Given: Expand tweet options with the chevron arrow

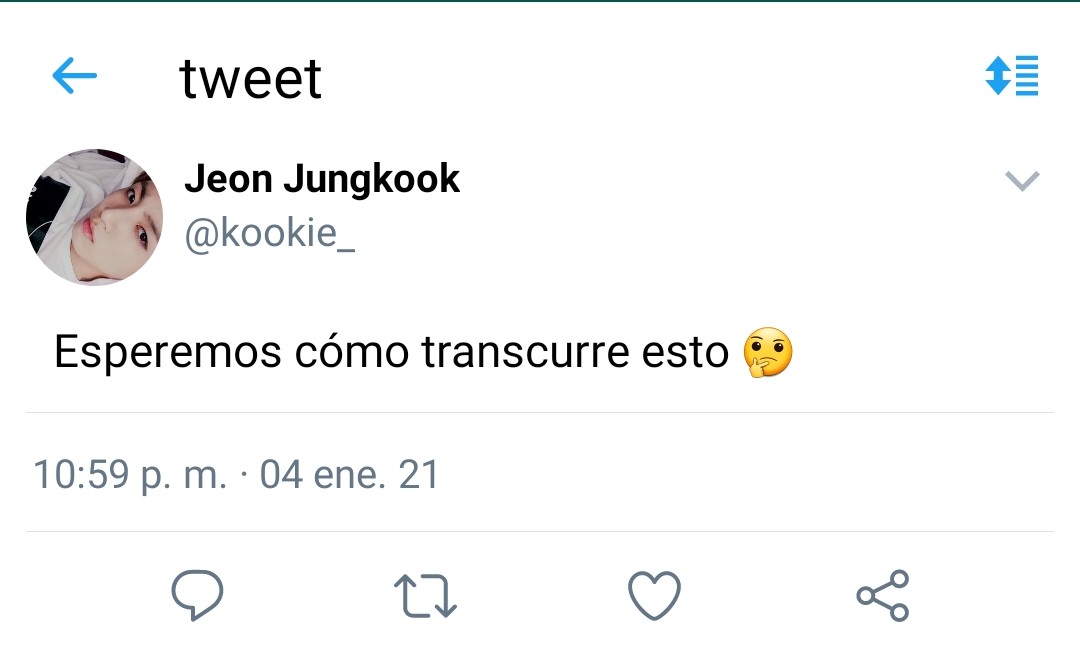Looking at the screenshot, I should point(1021,182).
